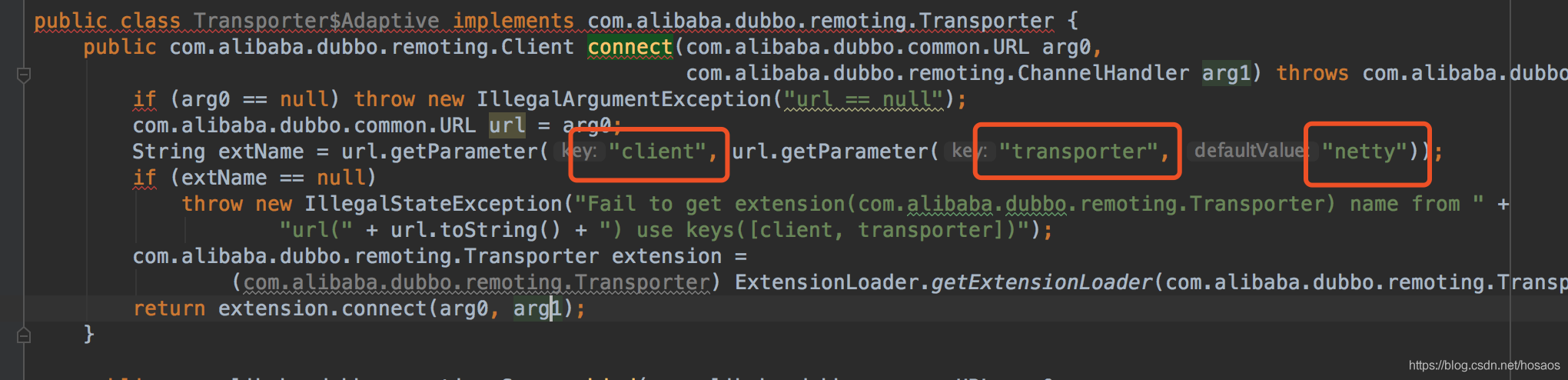Click the "url == null" string literal
1568x380 pixels.
click(x=862, y=99)
